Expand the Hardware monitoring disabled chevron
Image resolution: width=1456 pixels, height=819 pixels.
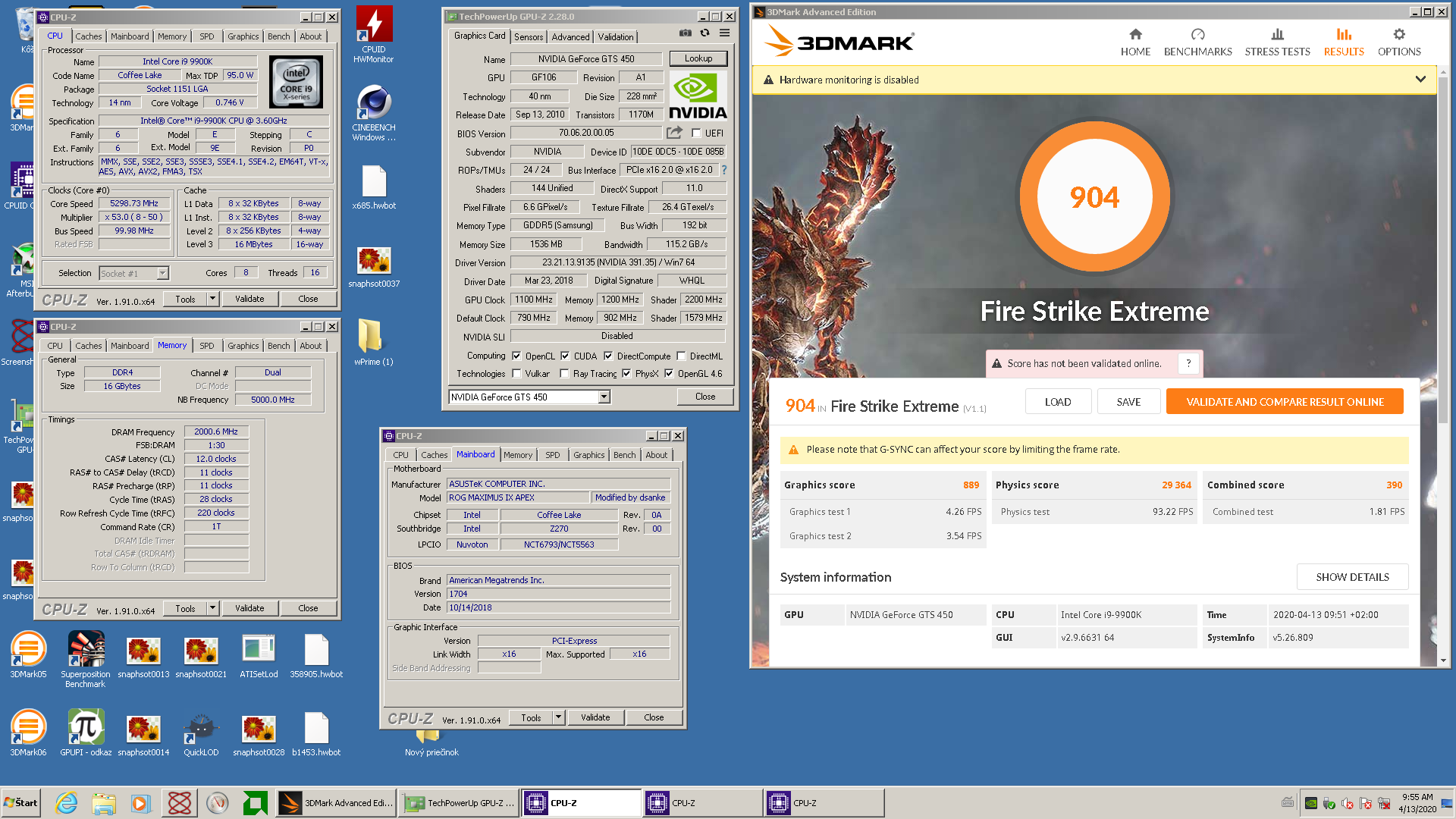click(x=1420, y=80)
